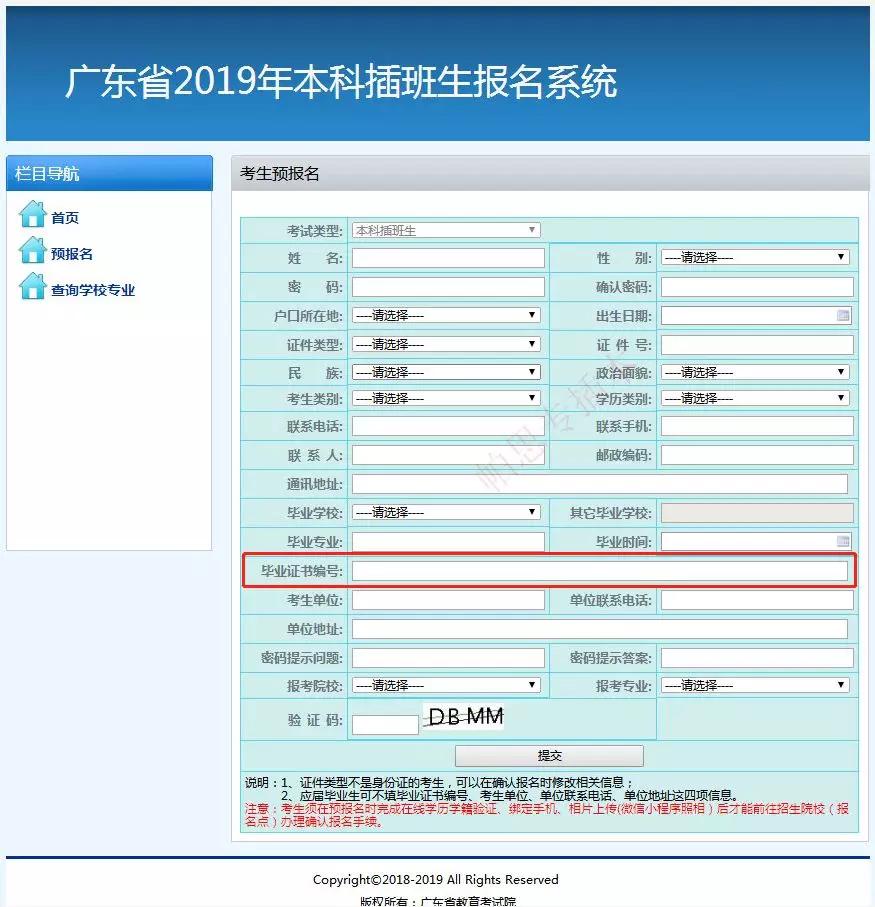Click the 姓名 input field
Viewport: 875px width, 907px height.
pyautogui.click(x=448, y=258)
